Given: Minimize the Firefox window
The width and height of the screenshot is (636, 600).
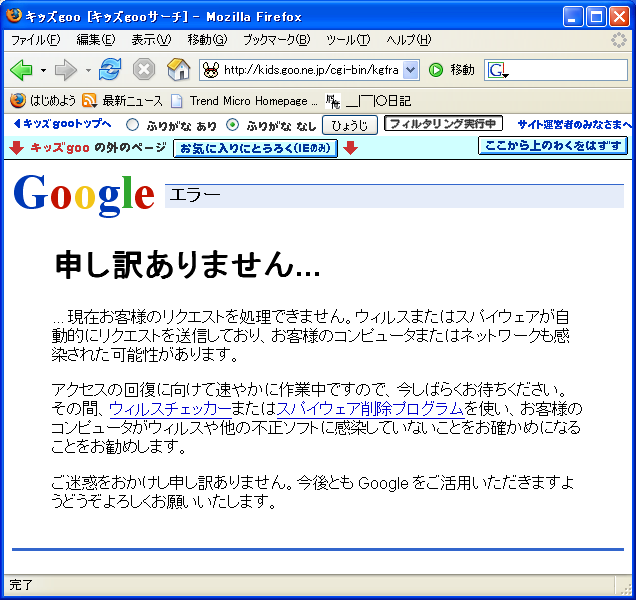Looking at the screenshot, I should click(573, 17).
